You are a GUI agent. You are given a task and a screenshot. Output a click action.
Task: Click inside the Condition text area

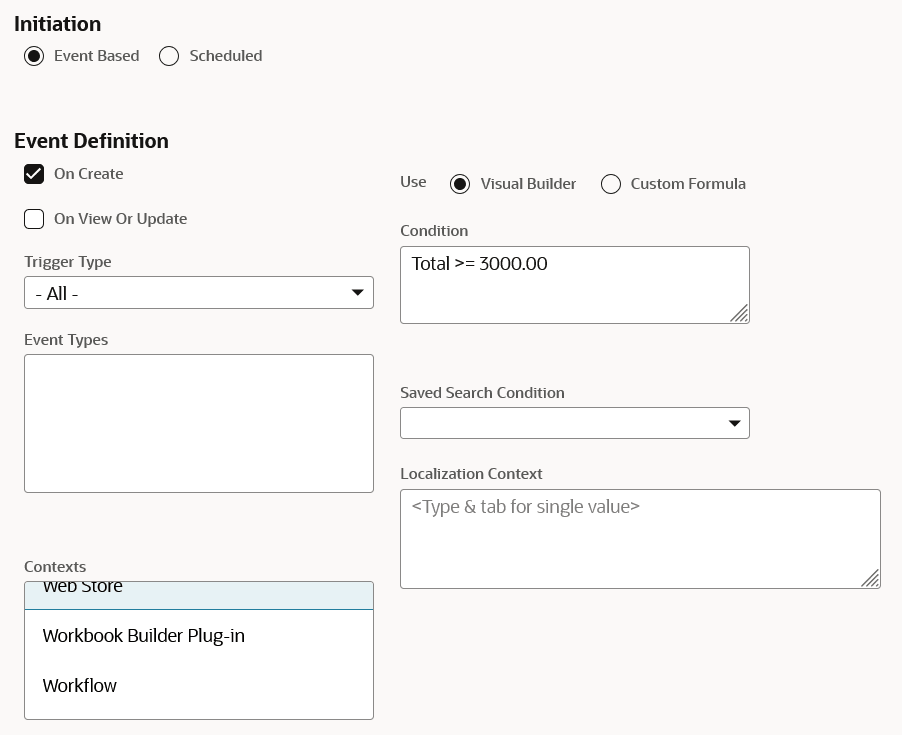[x=575, y=285]
